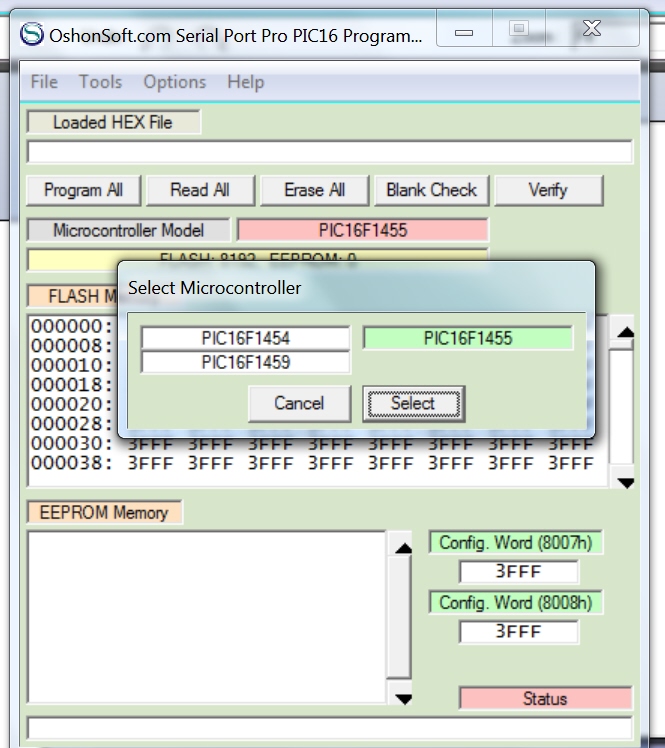Choose PIC16F1454 in Select Microcontroller dialog
Image resolution: width=665 pixels, height=748 pixels.
pos(246,338)
